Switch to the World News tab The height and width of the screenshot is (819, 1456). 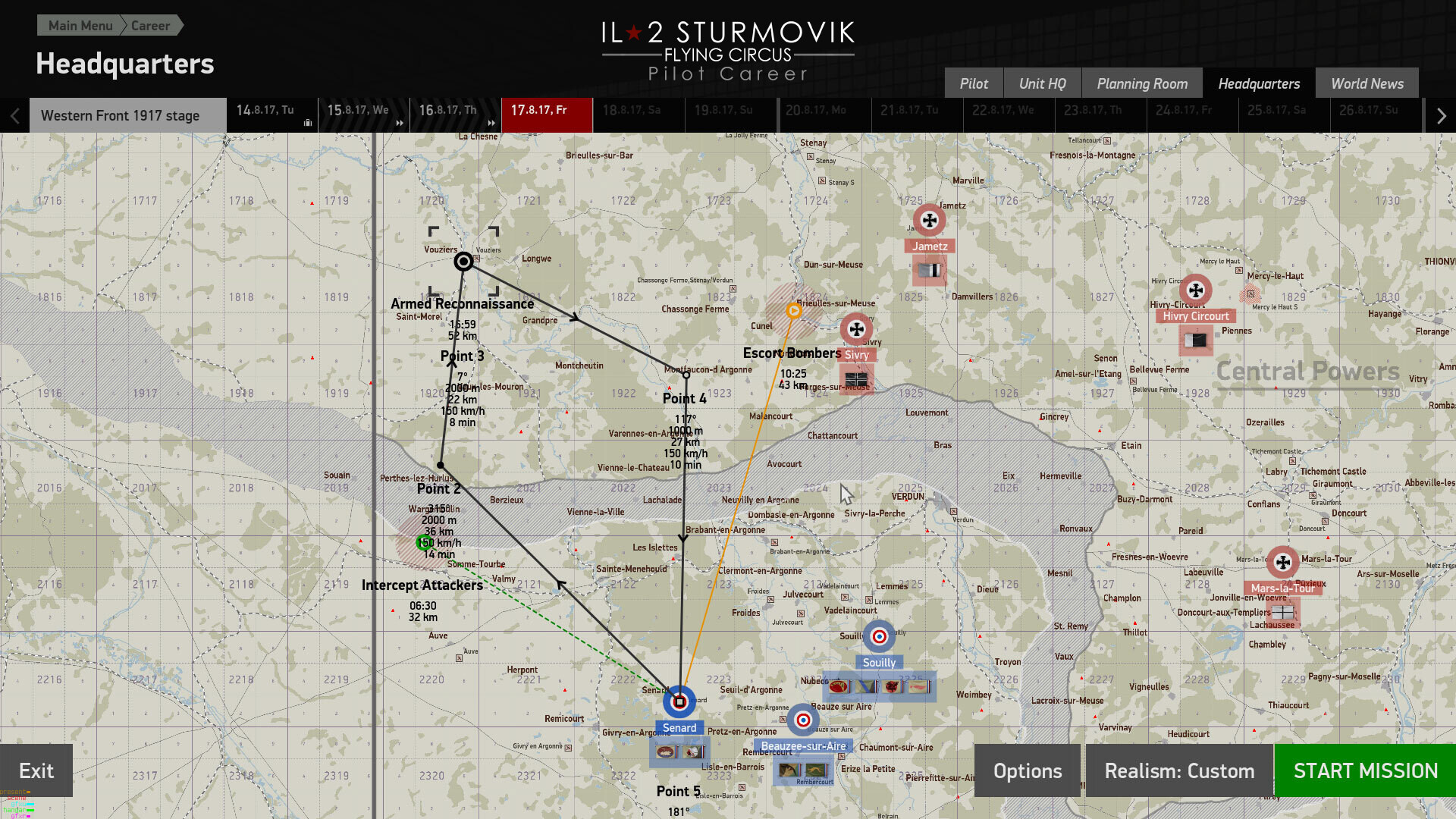1367,83
